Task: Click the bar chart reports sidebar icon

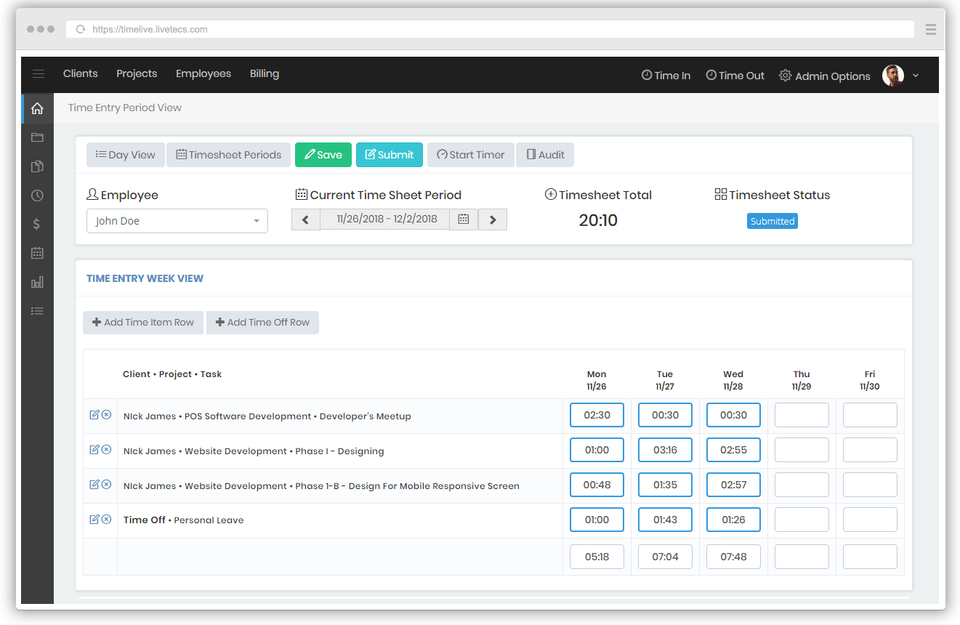Action: tap(37, 283)
